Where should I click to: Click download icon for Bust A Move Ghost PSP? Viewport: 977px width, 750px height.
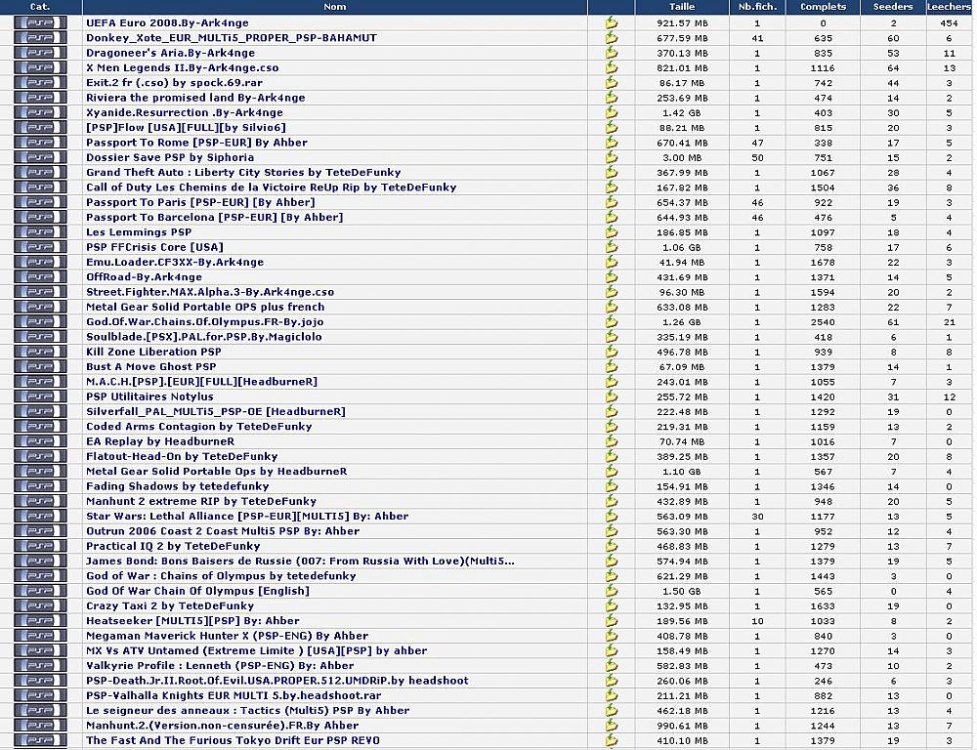click(611, 367)
